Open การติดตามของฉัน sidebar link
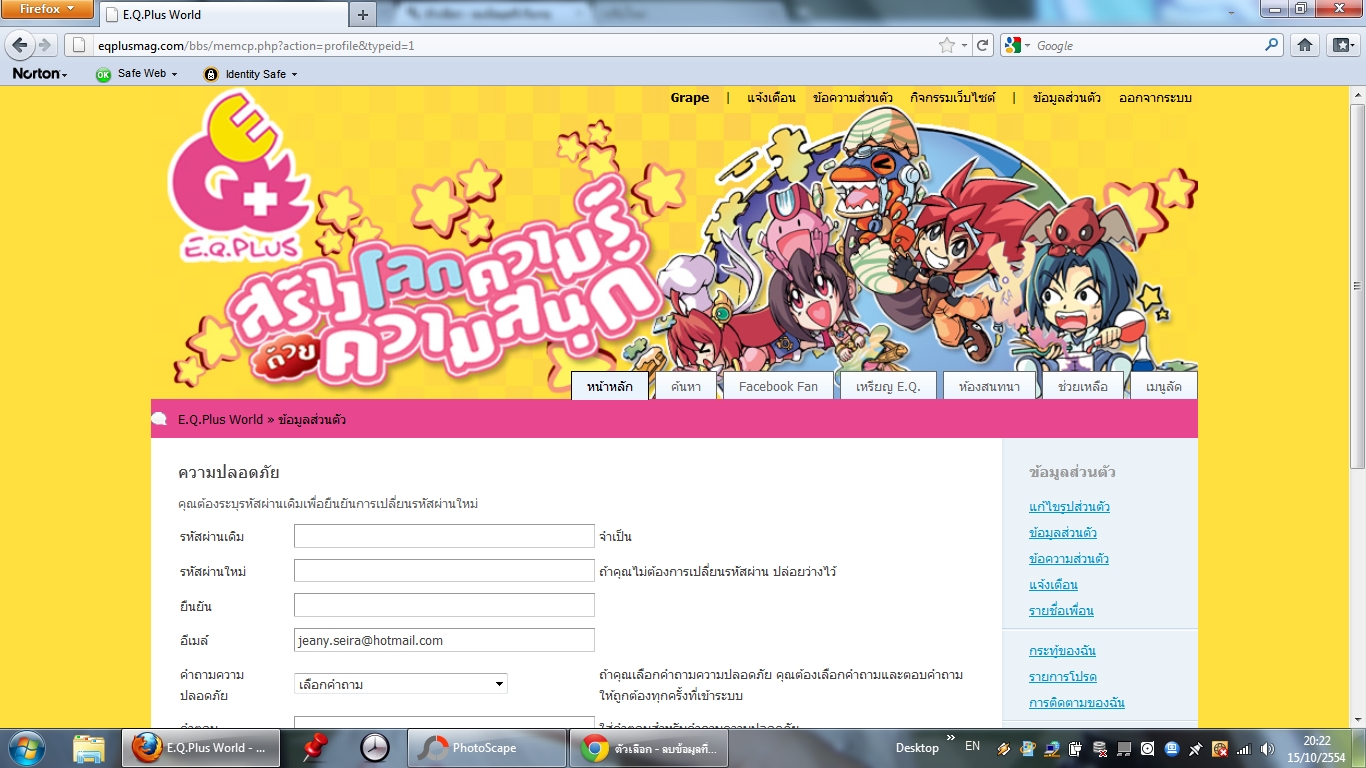 point(1076,703)
